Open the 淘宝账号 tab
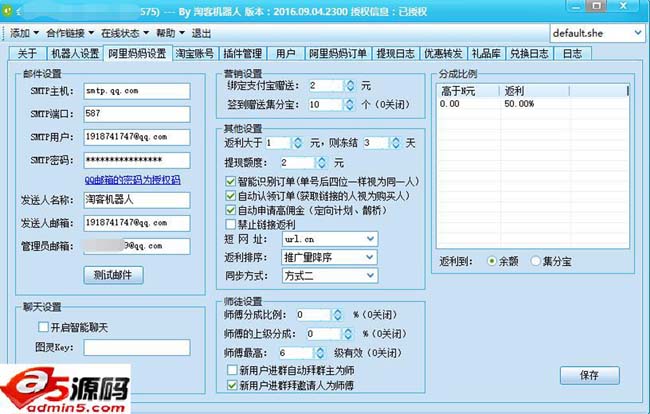This screenshot has height=414, width=650. 194,53
